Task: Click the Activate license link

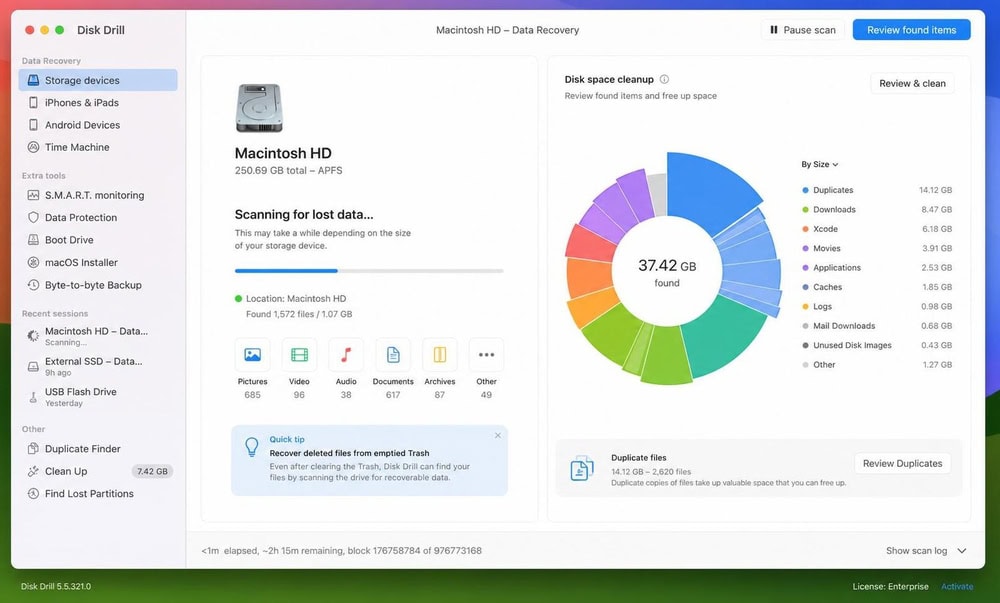Action: point(957,586)
